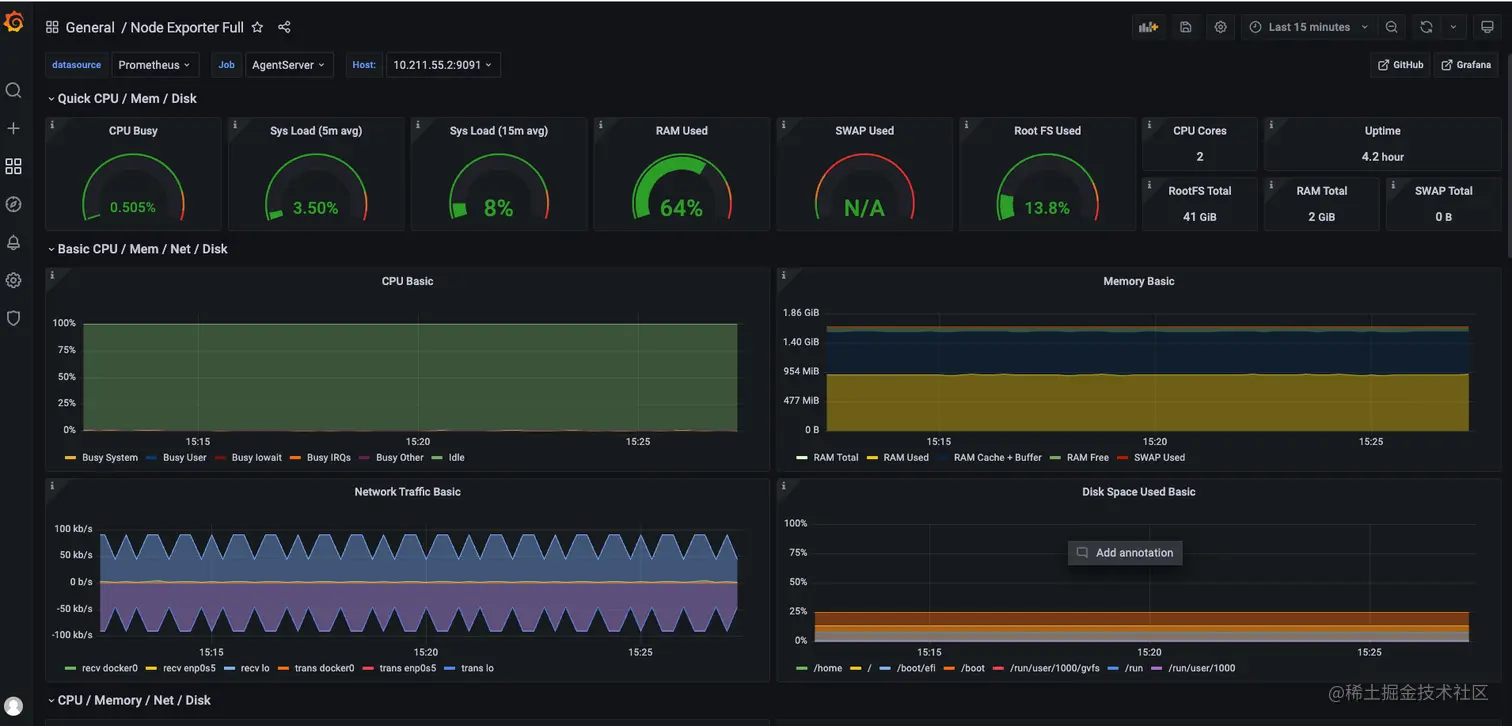Click the Add annotation menu item
Image resolution: width=1512 pixels, height=726 pixels.
tap(1125, 553)
